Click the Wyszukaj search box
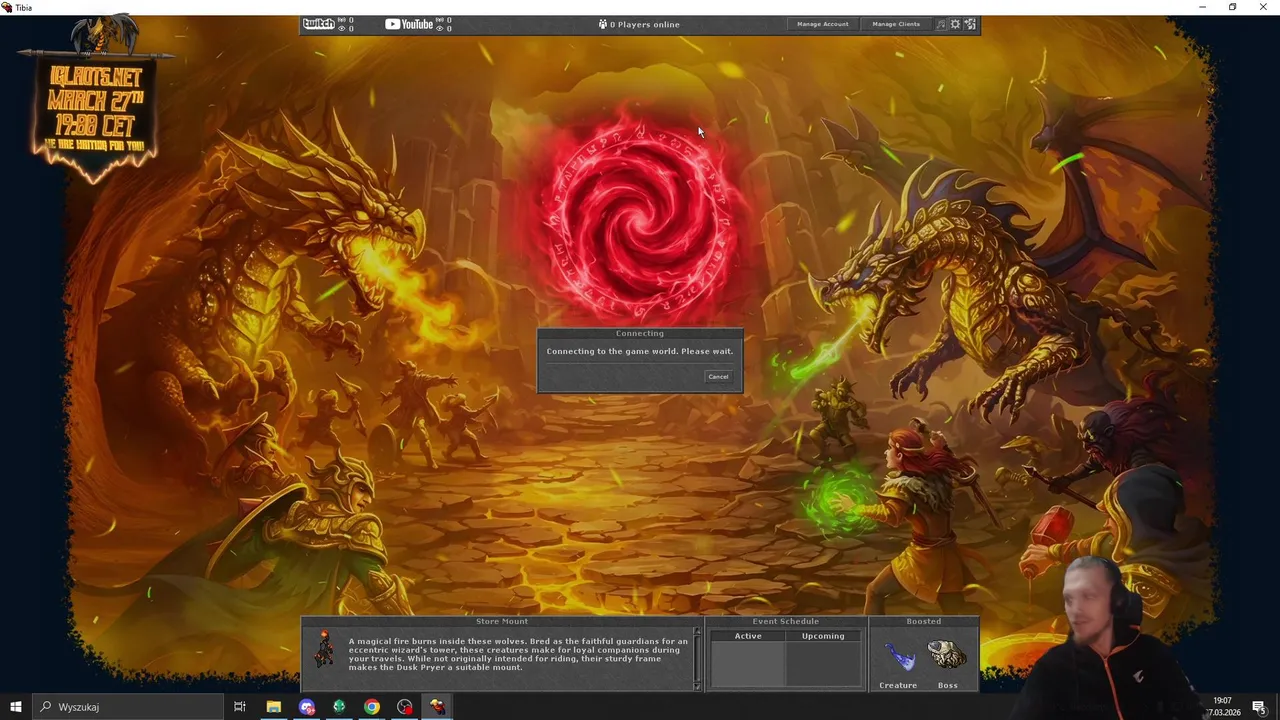 tap(127, 707)
